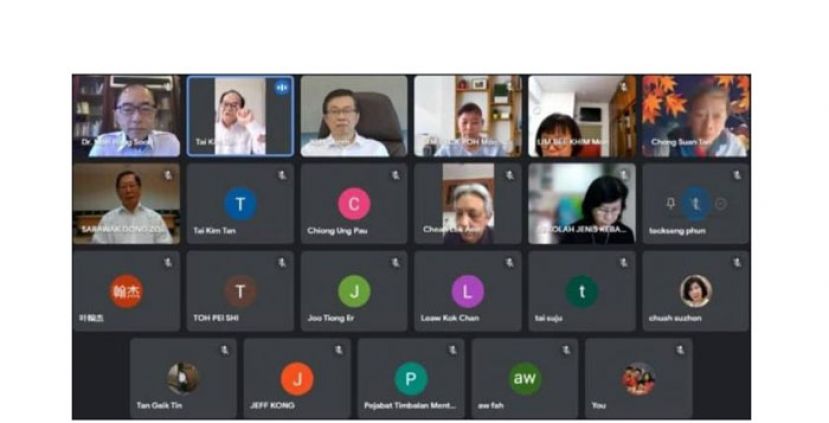Screen dimensions: 829x423
Task: Select the teal P avatar of Pejabat Timbalan Ment...
Action: click(411, 379)
